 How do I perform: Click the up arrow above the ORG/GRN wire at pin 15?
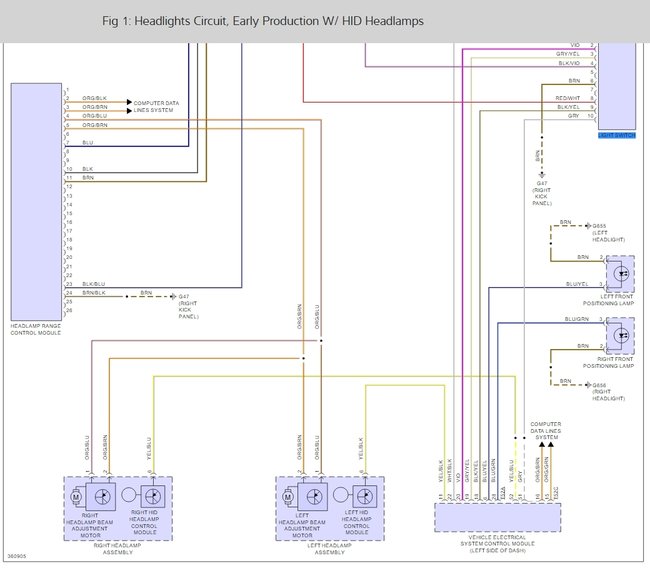click(x=551, y=444)
